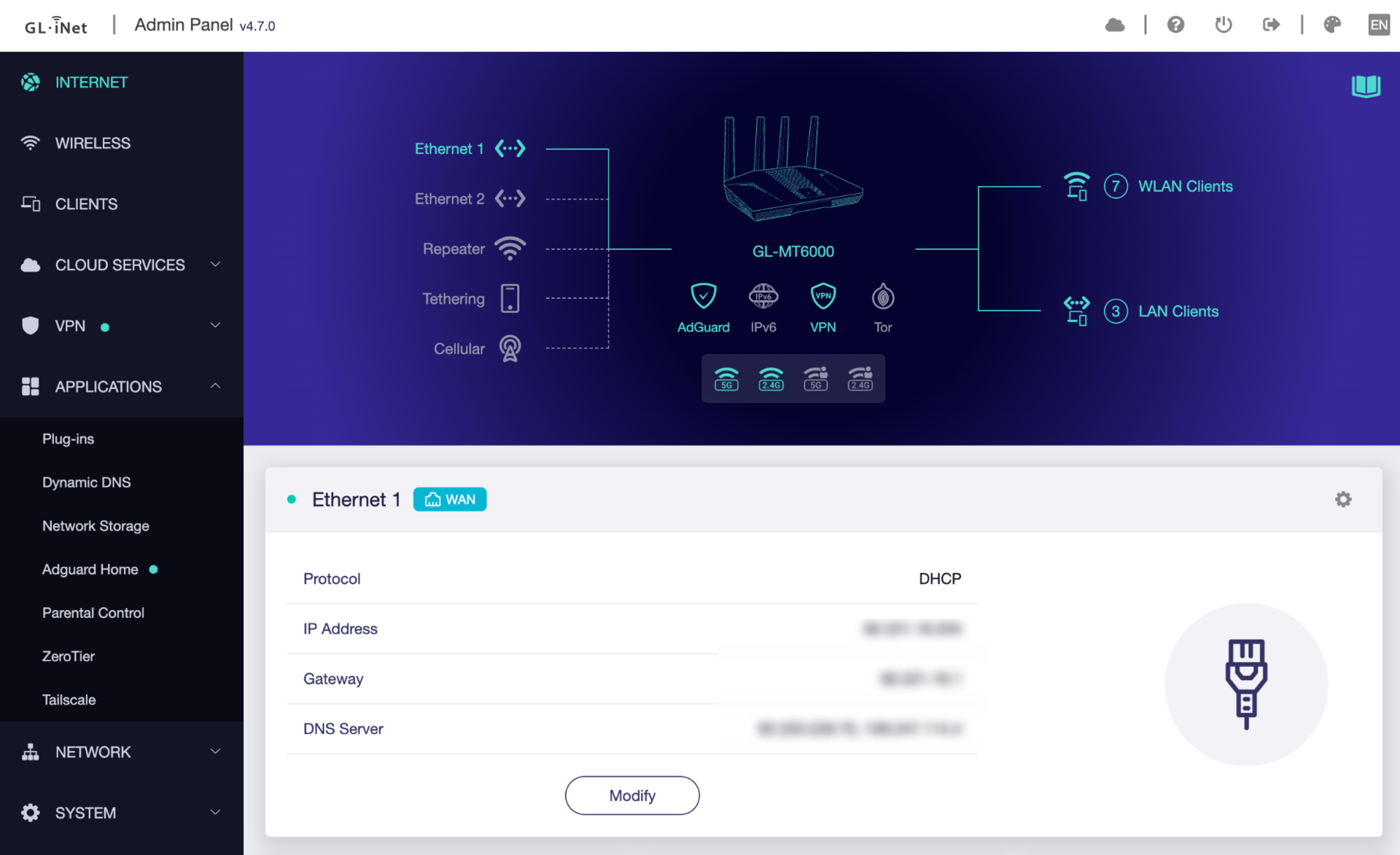Click the Tor onion icon

[882, 297]
